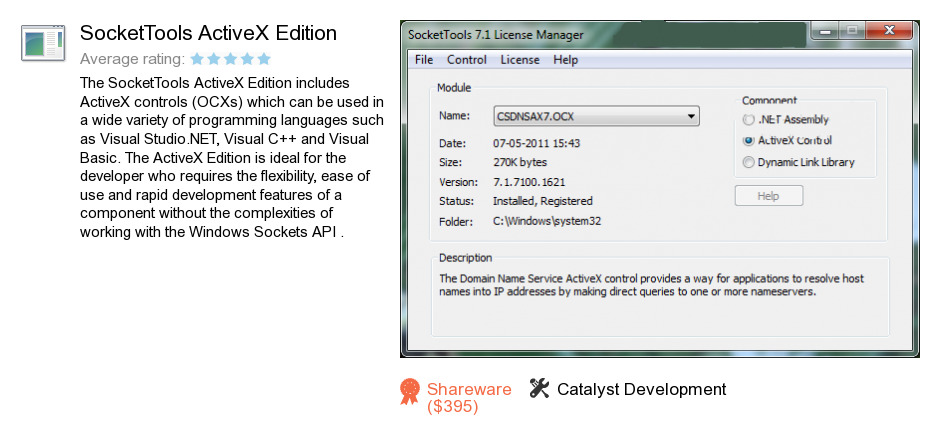Image resolution: width=940 pixels, height=442 pixels.
Task: Click the first rating star
Action: tap(197, 59)
